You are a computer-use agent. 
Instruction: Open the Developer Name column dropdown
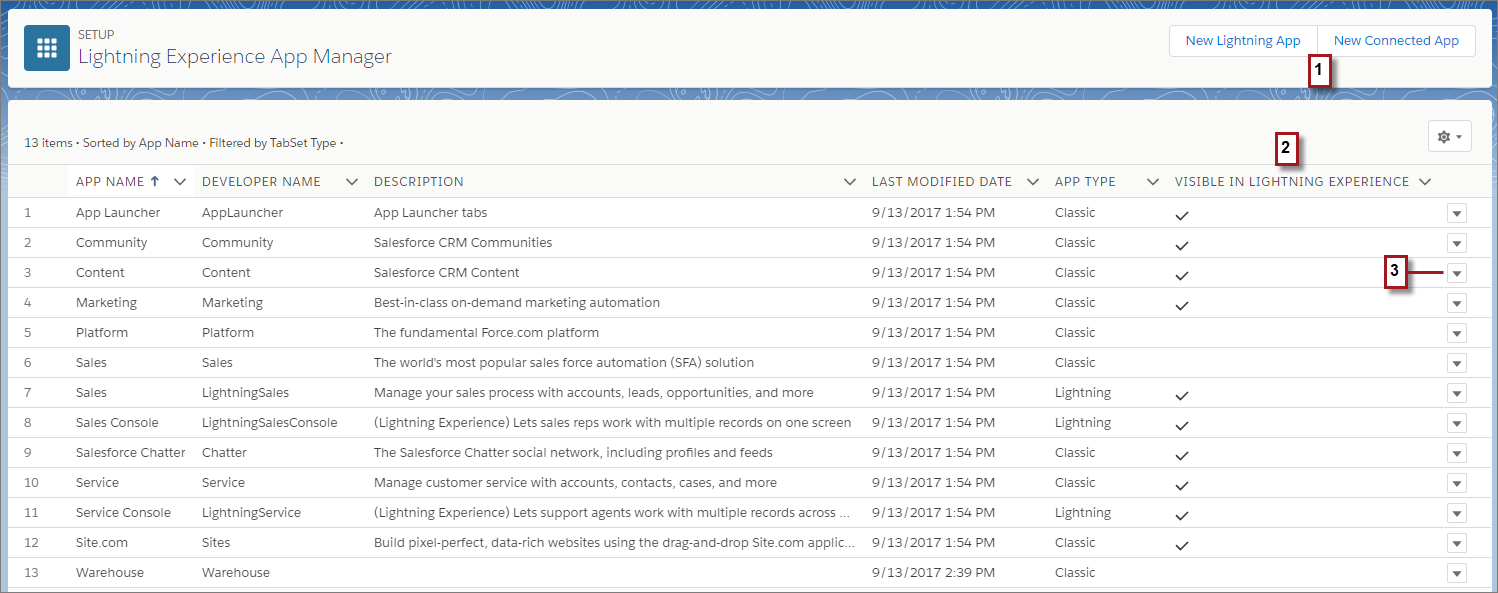click(x=351, y=181)
